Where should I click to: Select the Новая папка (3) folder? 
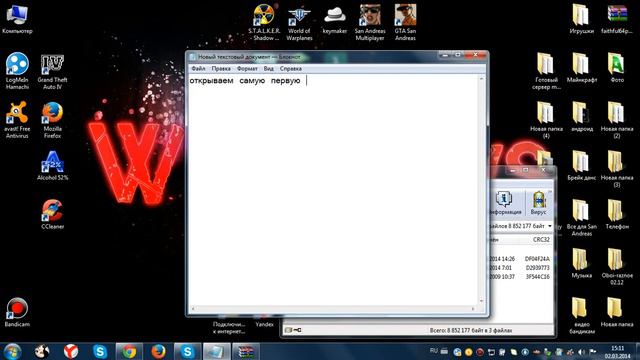click(x=617, y=169)
